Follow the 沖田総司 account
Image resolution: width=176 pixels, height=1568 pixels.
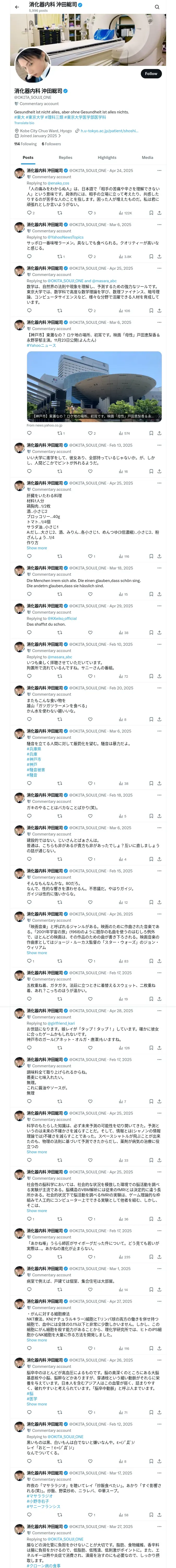click(x=150, y=73)
